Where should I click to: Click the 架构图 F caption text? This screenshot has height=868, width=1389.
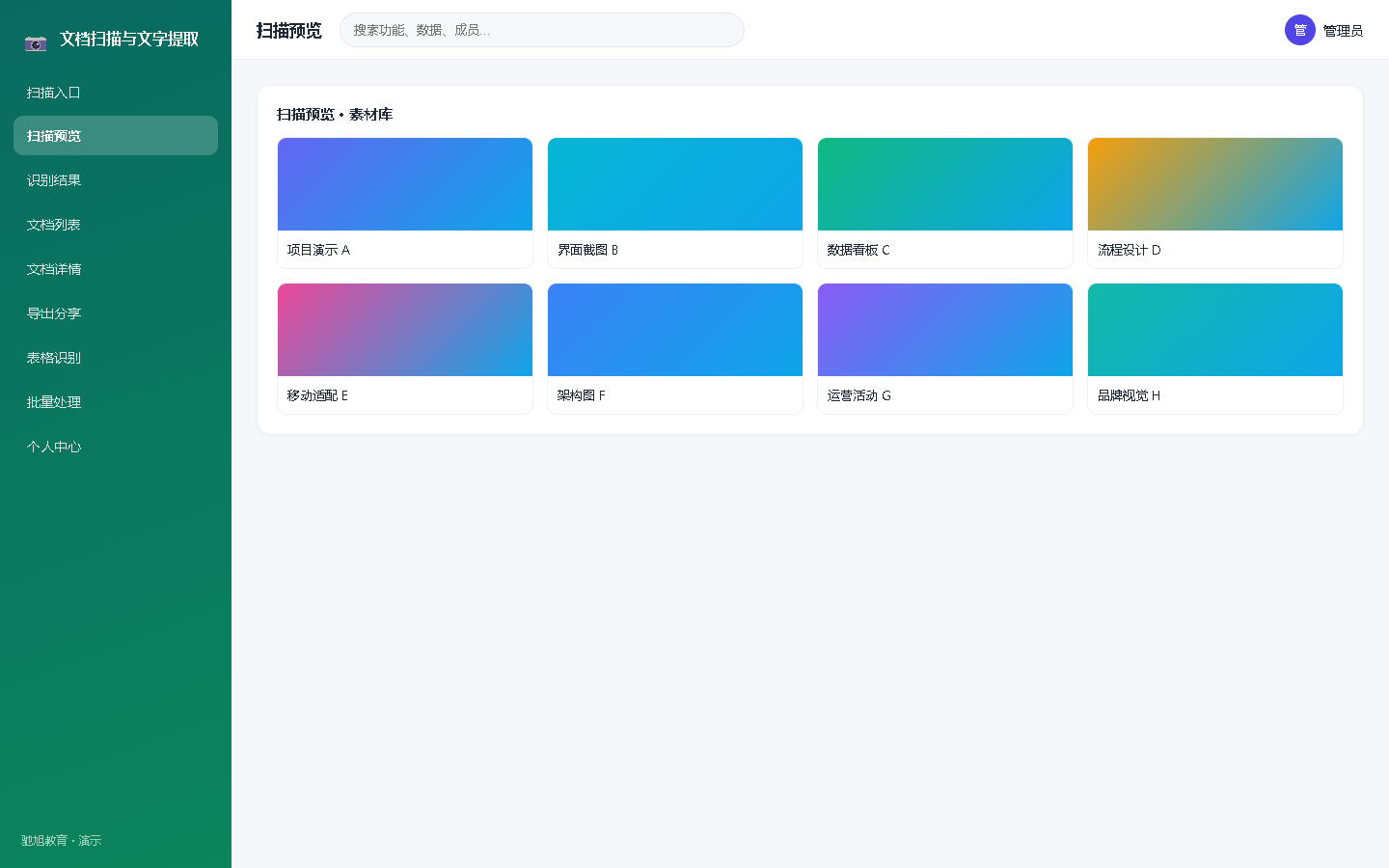pos(581,395)
